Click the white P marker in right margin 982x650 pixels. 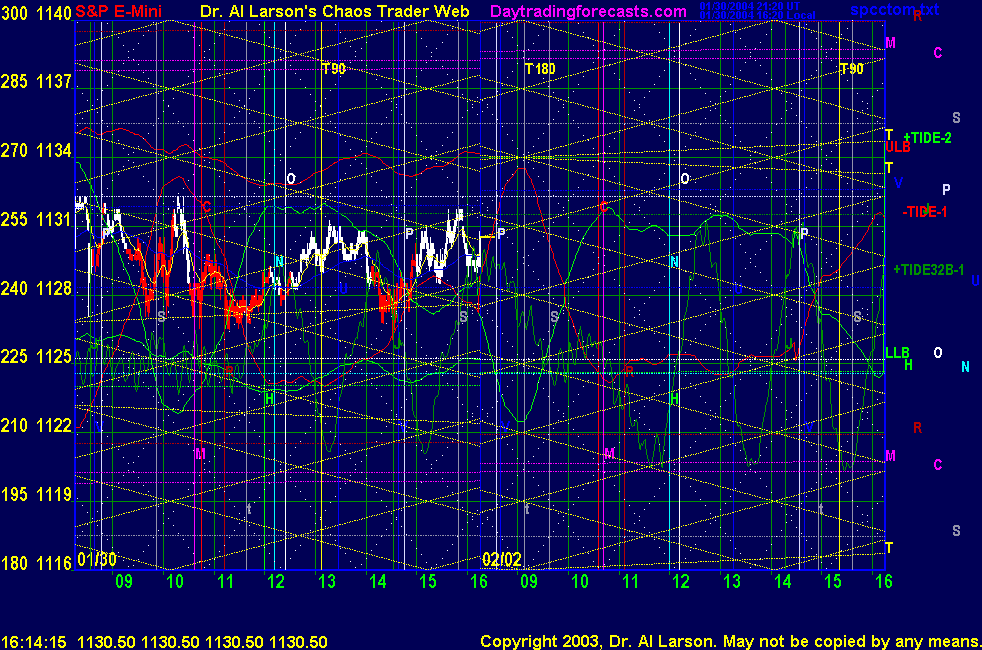click(x=947, y=190)
